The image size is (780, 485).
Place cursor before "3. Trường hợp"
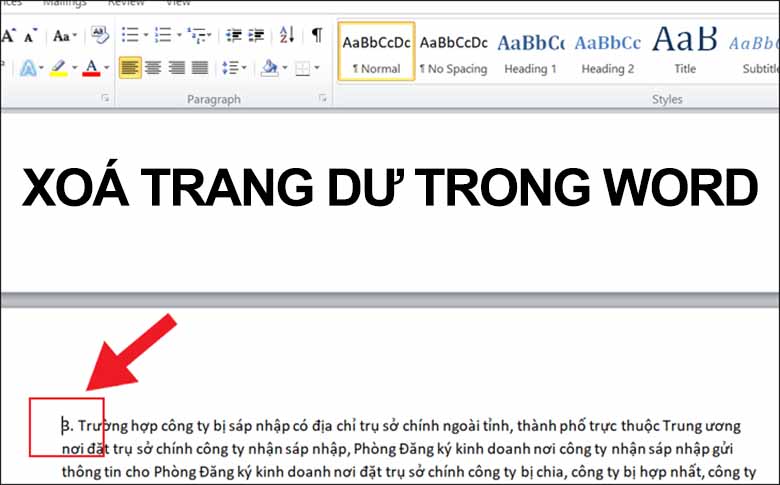[x=62, y=426]
